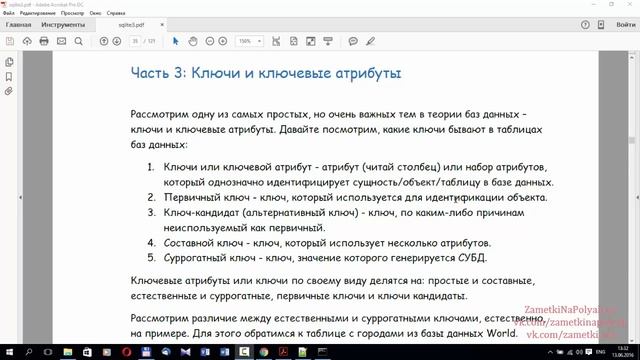The height and width of the screenshot is (360, 640).
Task: Open the Файл menu
Action: [9, 13]
